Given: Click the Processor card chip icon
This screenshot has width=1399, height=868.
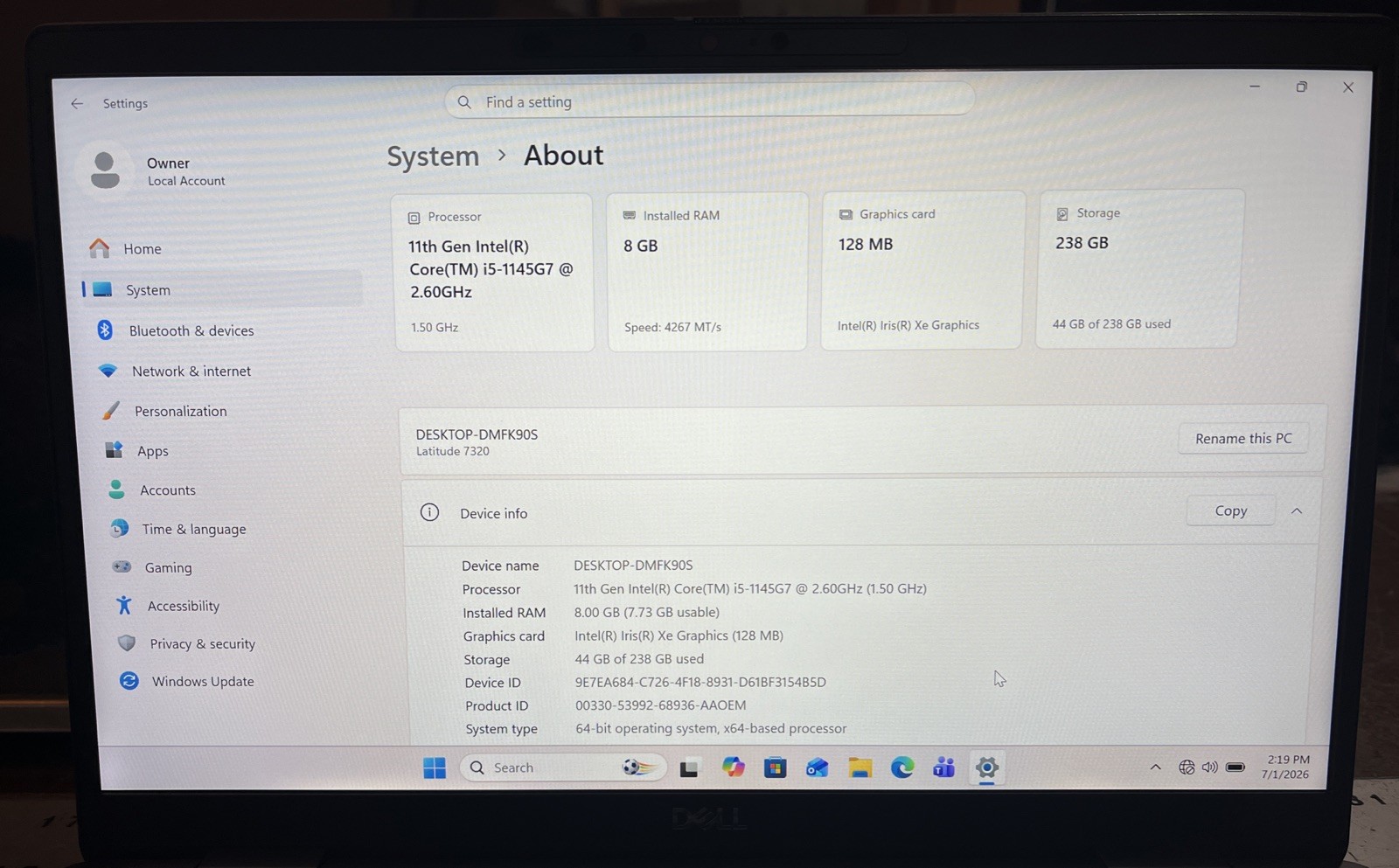Looking at the screenshot, I should pyautogui.click(x=414, y=218).
